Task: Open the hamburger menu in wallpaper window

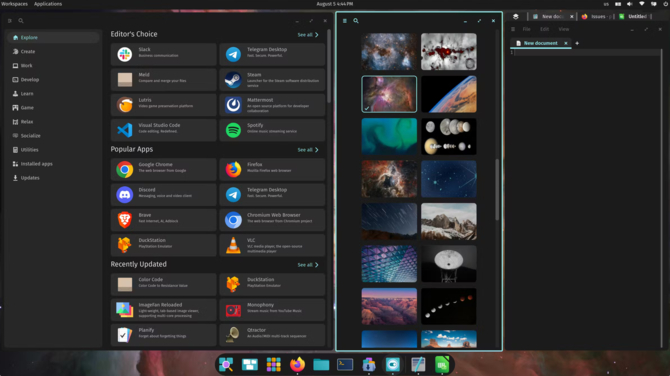Action: [x=345, y=21]
